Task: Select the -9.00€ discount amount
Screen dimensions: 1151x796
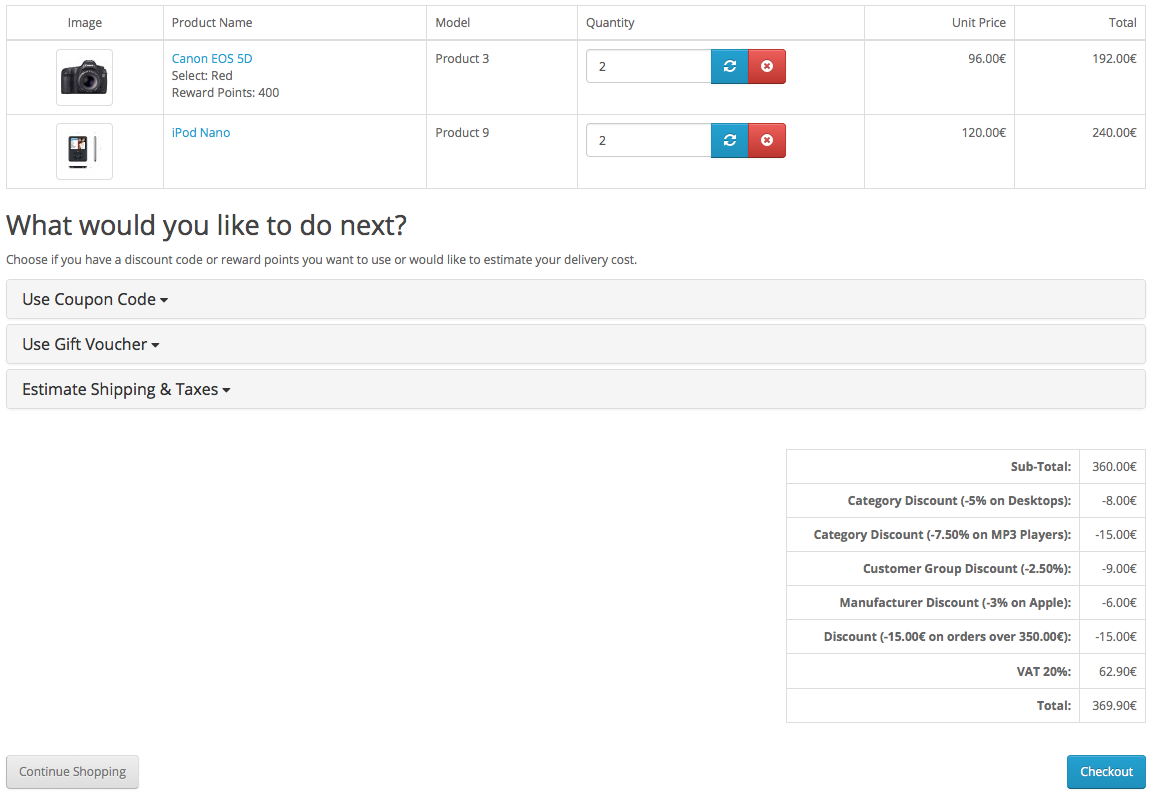Action: click(x=1119, y=568)
